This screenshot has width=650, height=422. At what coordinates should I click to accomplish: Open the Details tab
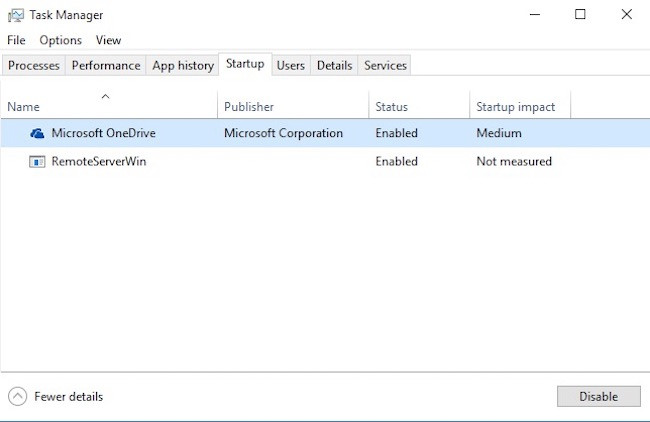(334, 65)
